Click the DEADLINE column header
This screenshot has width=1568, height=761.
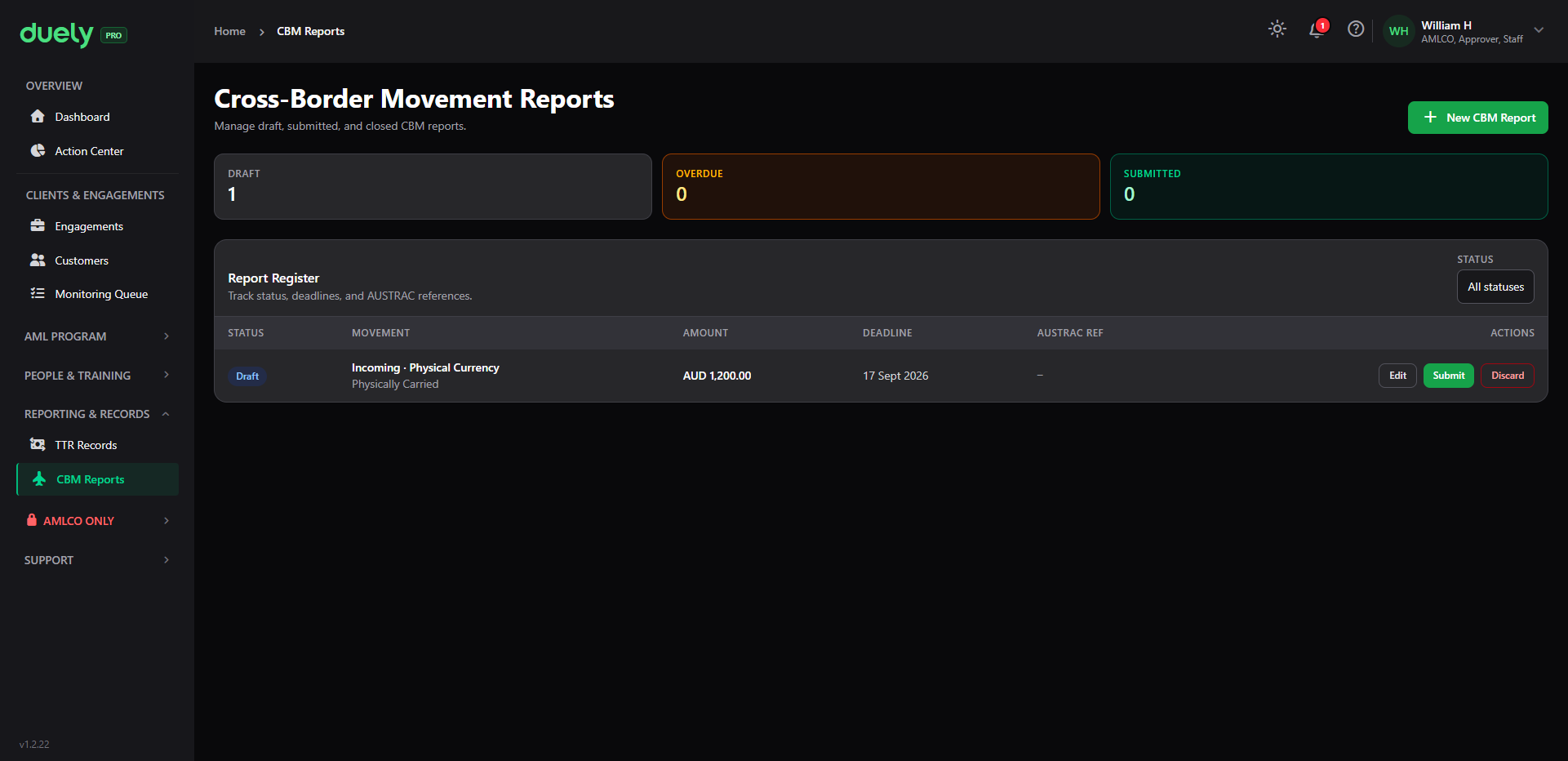click(x=887, y=333)
